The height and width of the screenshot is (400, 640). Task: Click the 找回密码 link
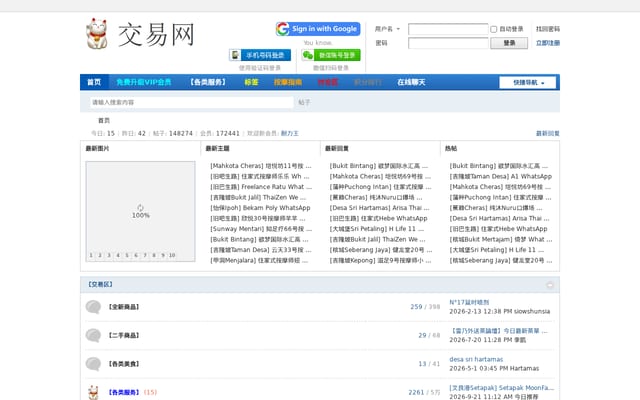pos(548,29)
